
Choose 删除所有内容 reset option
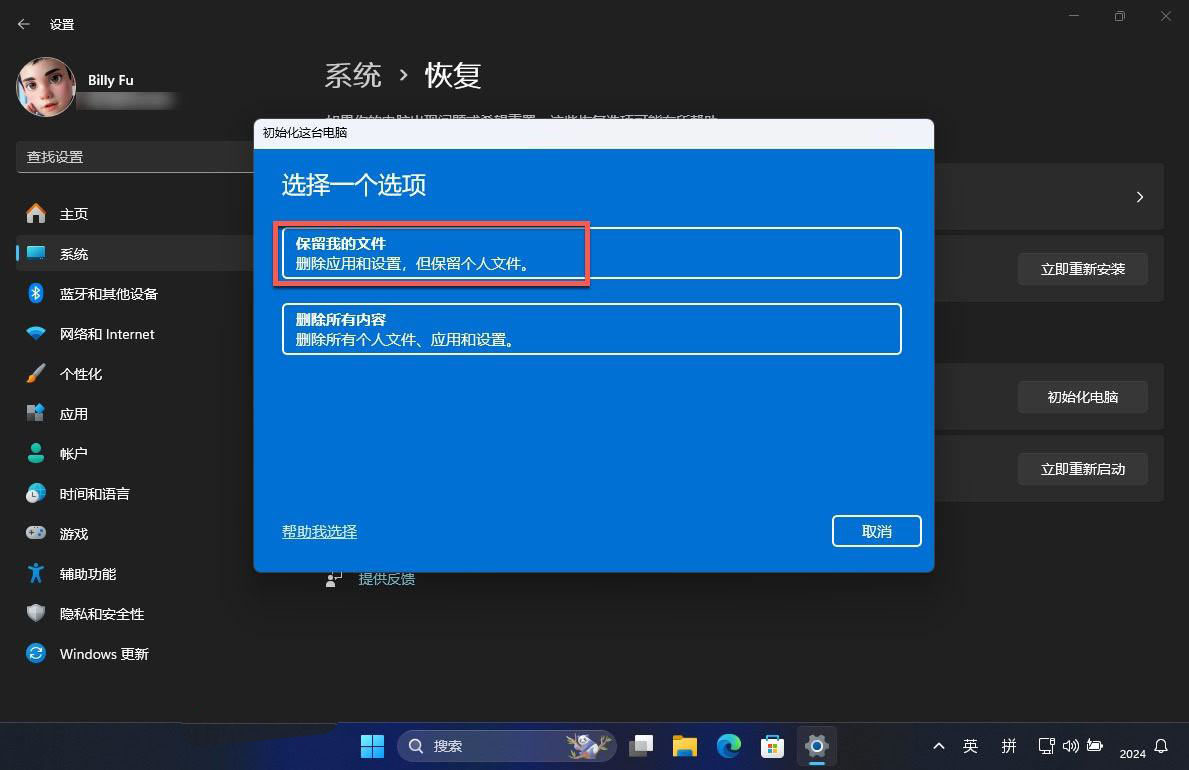pos(590,329)
